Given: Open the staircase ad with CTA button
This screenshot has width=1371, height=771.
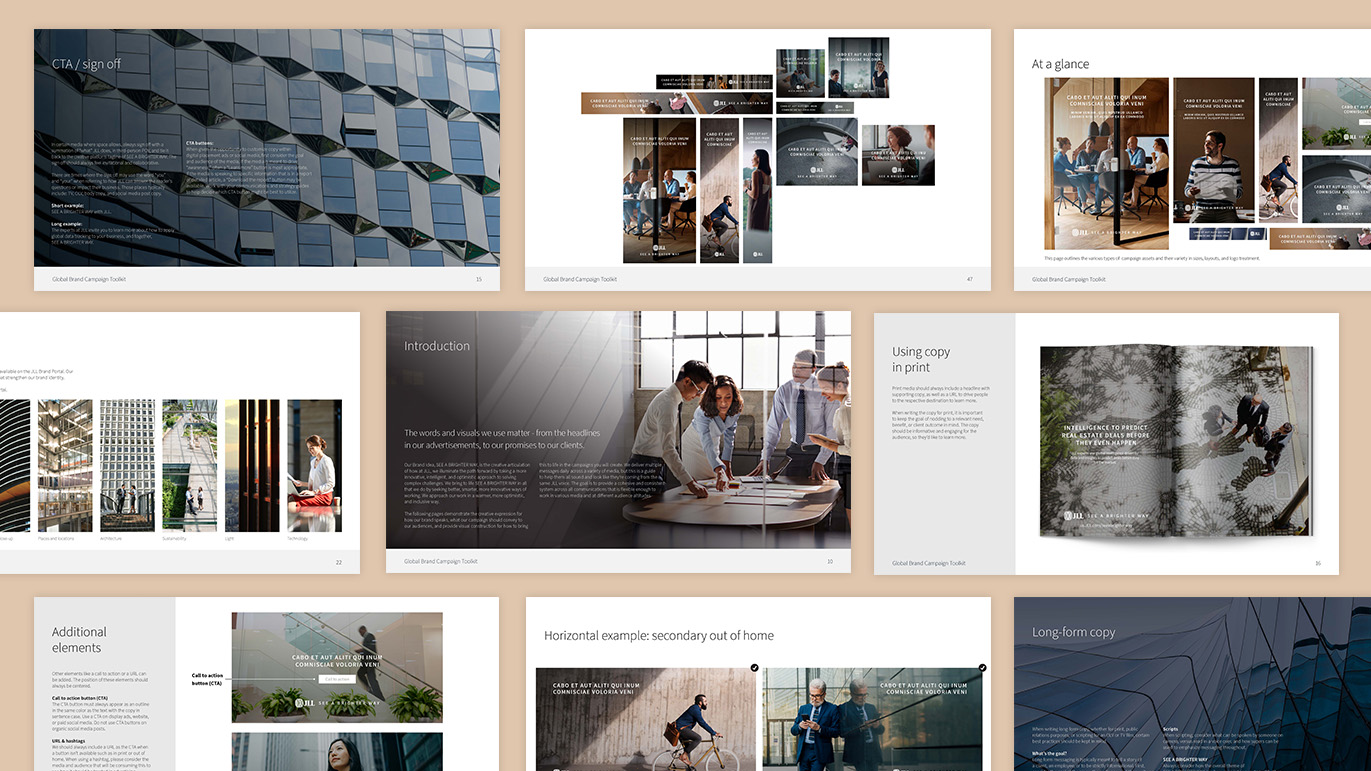Looking at the screenshot, I should [x=337, y=667].
